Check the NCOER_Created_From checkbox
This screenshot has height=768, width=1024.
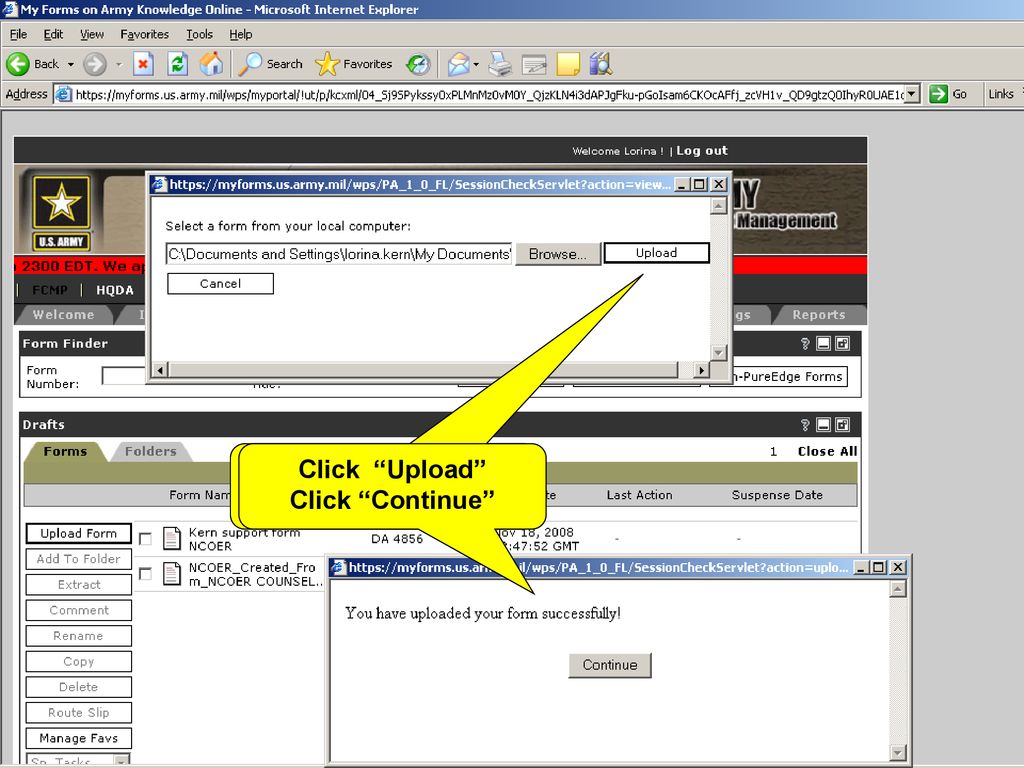[145, 573]
